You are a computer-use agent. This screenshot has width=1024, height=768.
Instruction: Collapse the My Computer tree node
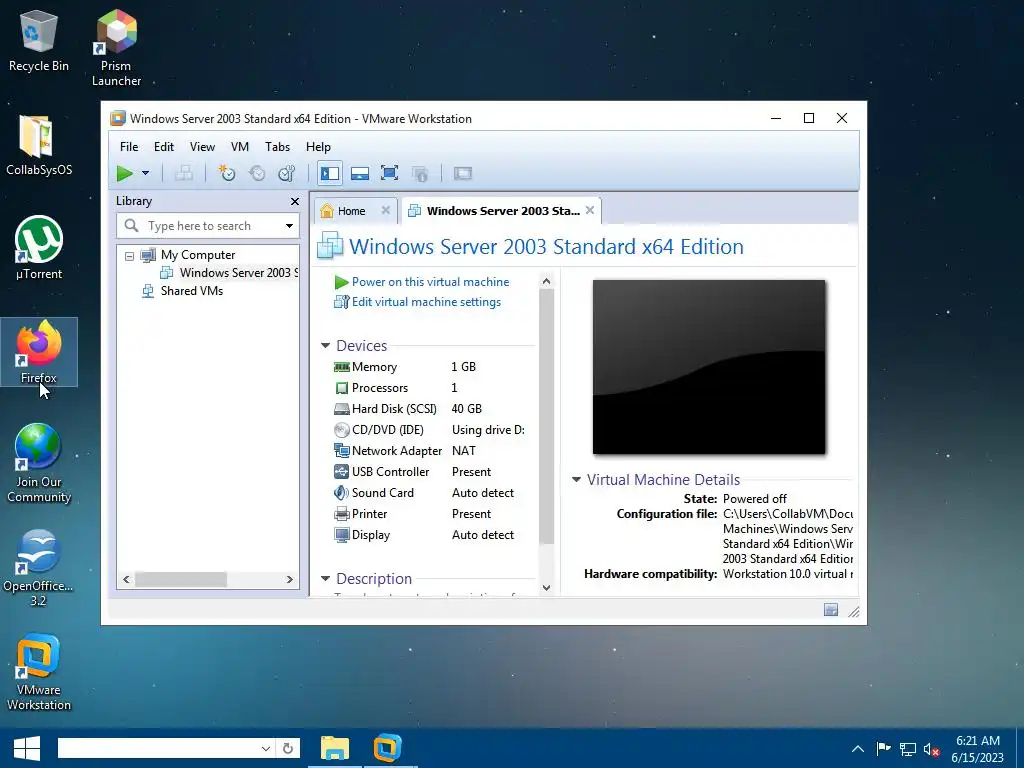coord(129,256)
